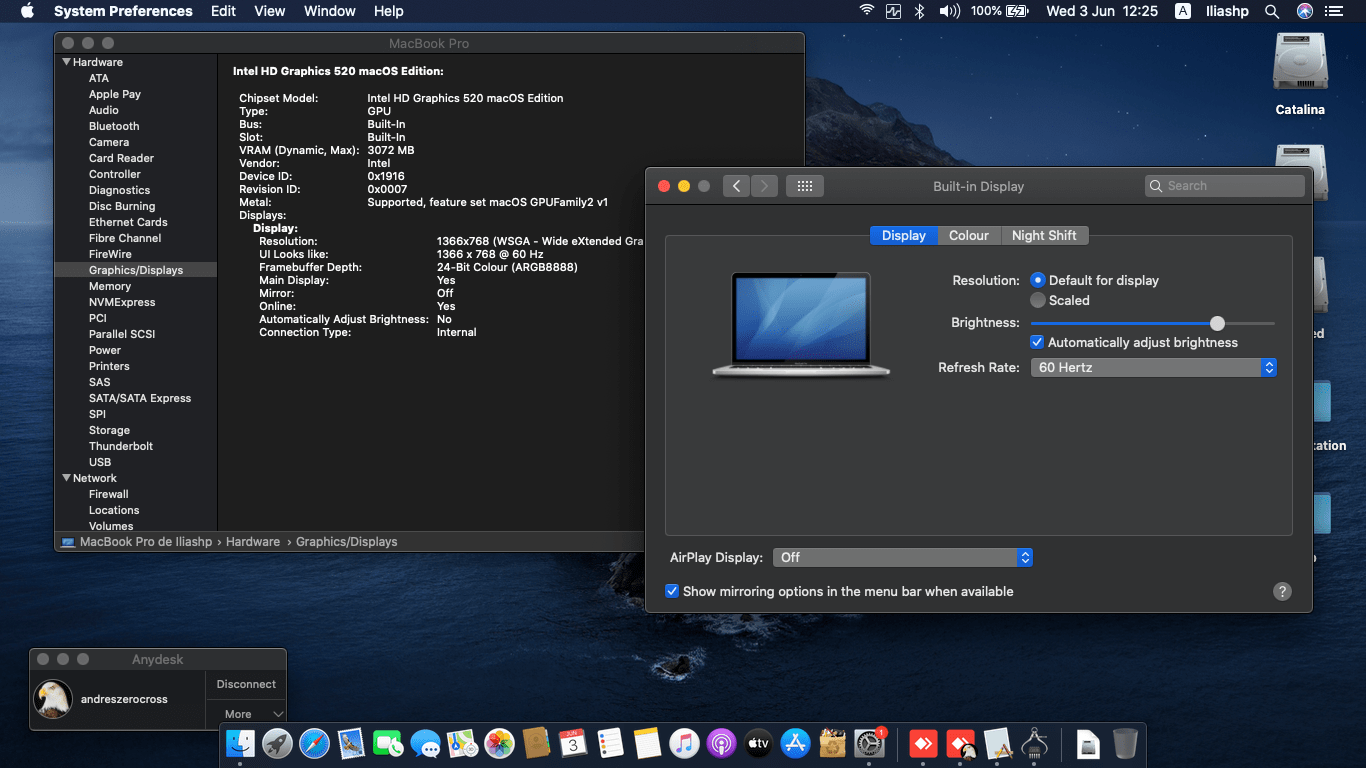Choose the Scaled resolution option

point(1038,300)
